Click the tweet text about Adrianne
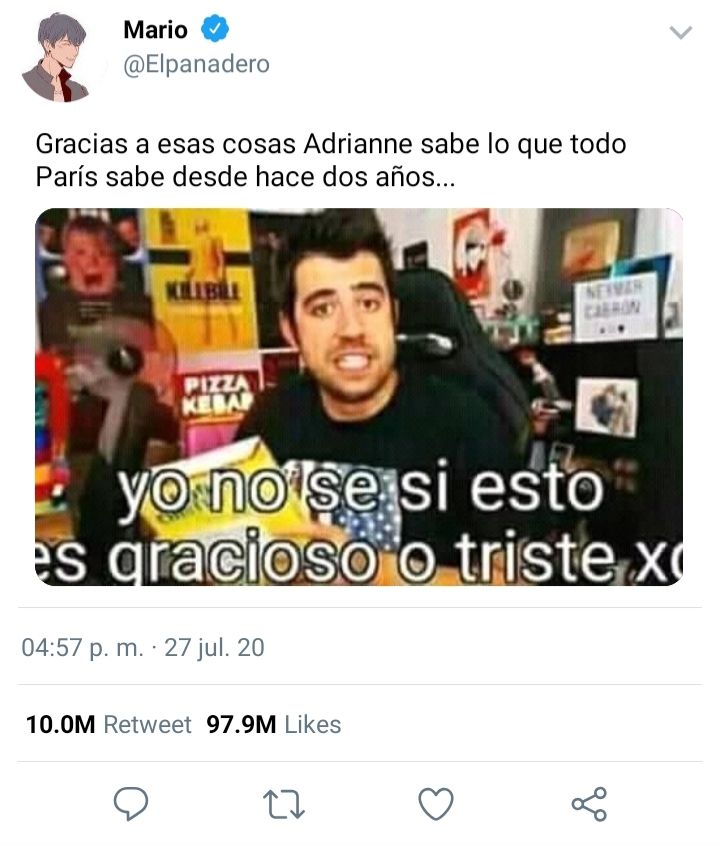 (331, 160)
